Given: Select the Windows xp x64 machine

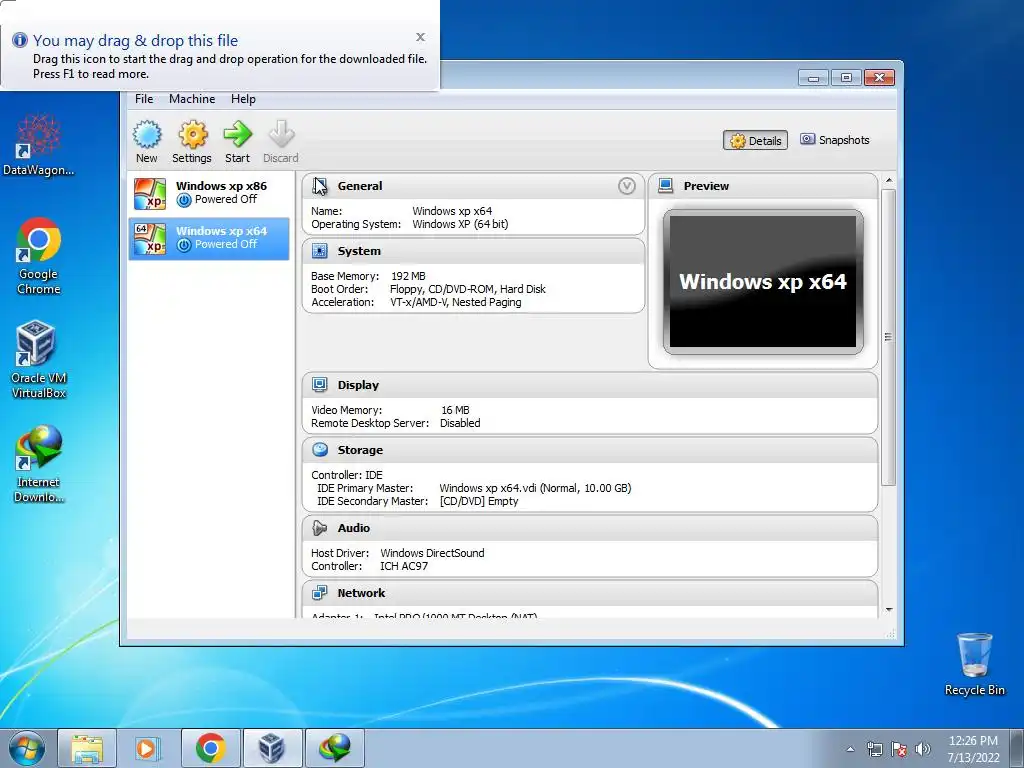Looking at the screenshot, I should click(x=209, y=238).
